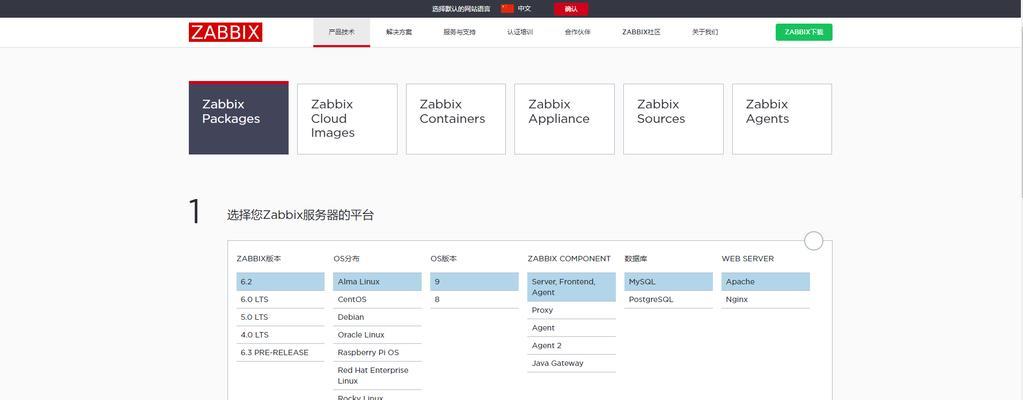Choose Zabbix version 4.0 LTS

pyautogui.click(x=281, y=335)
